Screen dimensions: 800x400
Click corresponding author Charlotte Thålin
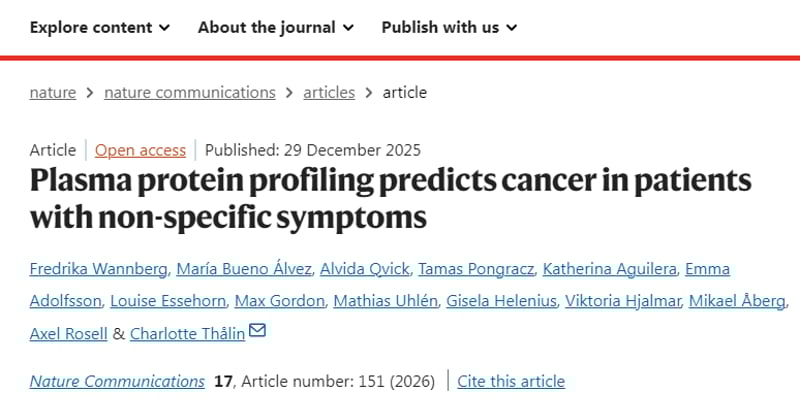[x=187, y=333]
